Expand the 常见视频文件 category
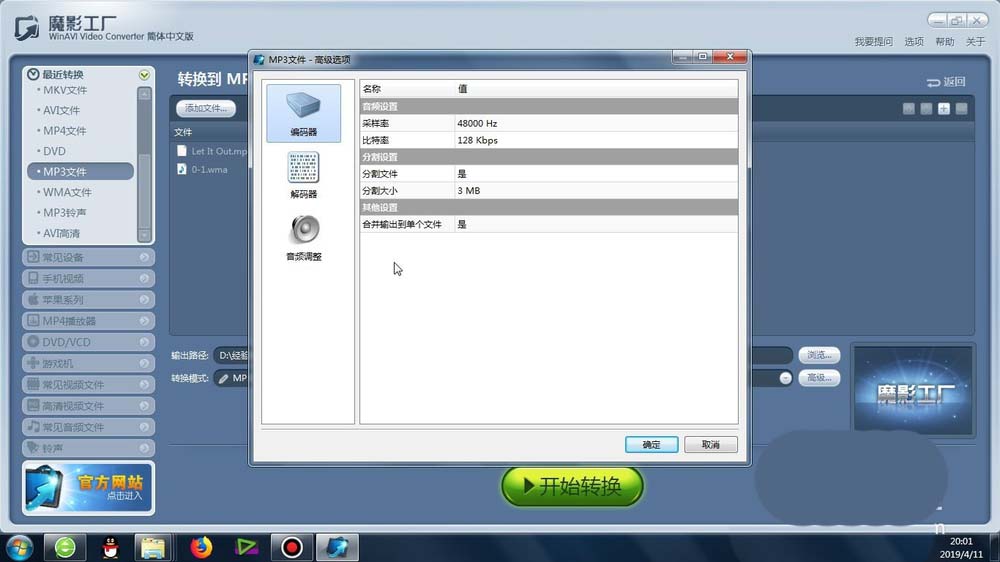This screenshot has height=562, width=1000. click(x=88, y=385)
